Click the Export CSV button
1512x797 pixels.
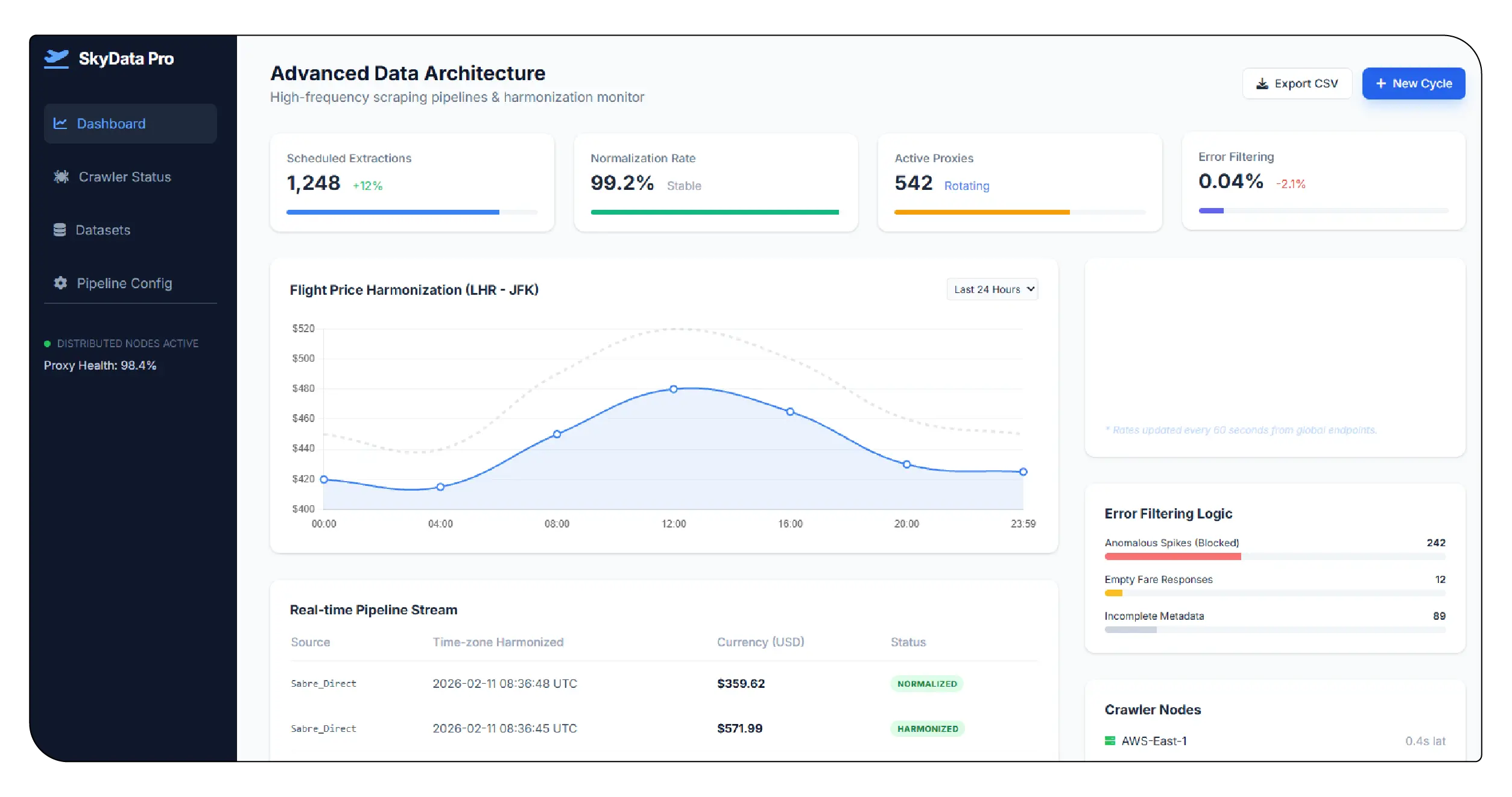pyautogui.click(x=1297, y=84)
